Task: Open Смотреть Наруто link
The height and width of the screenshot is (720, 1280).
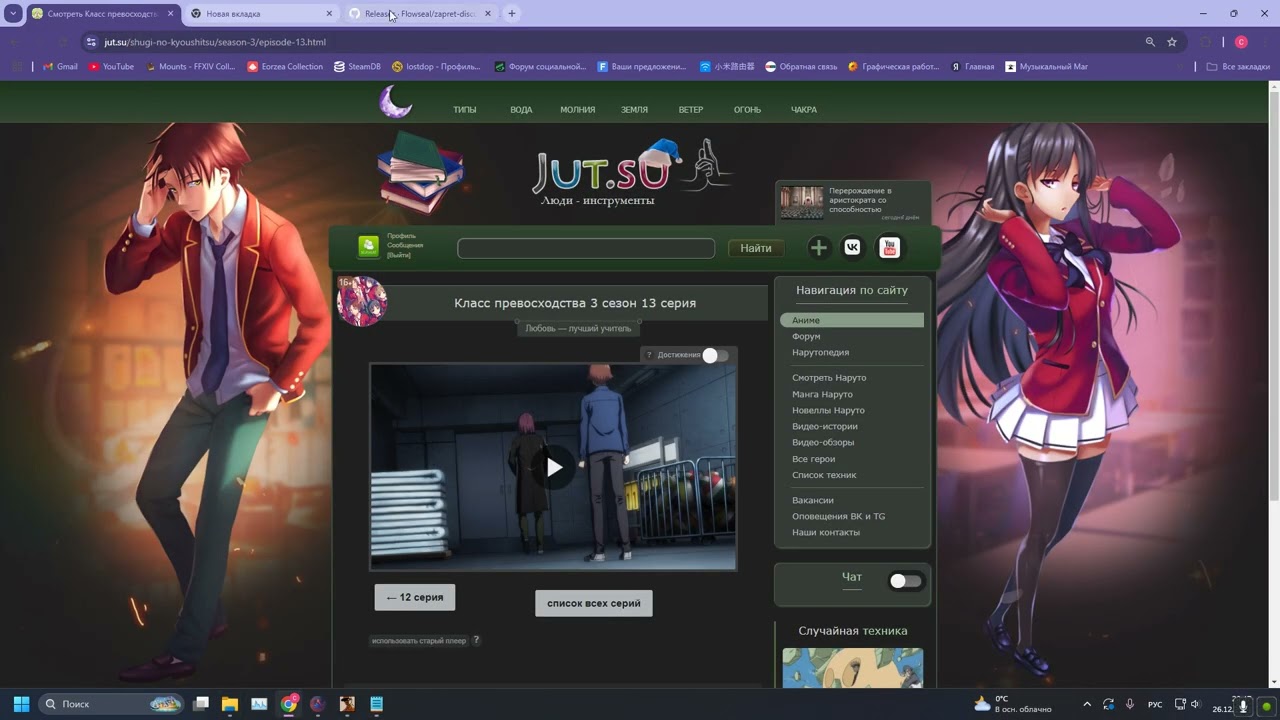Action: click(x=829, y=378)
